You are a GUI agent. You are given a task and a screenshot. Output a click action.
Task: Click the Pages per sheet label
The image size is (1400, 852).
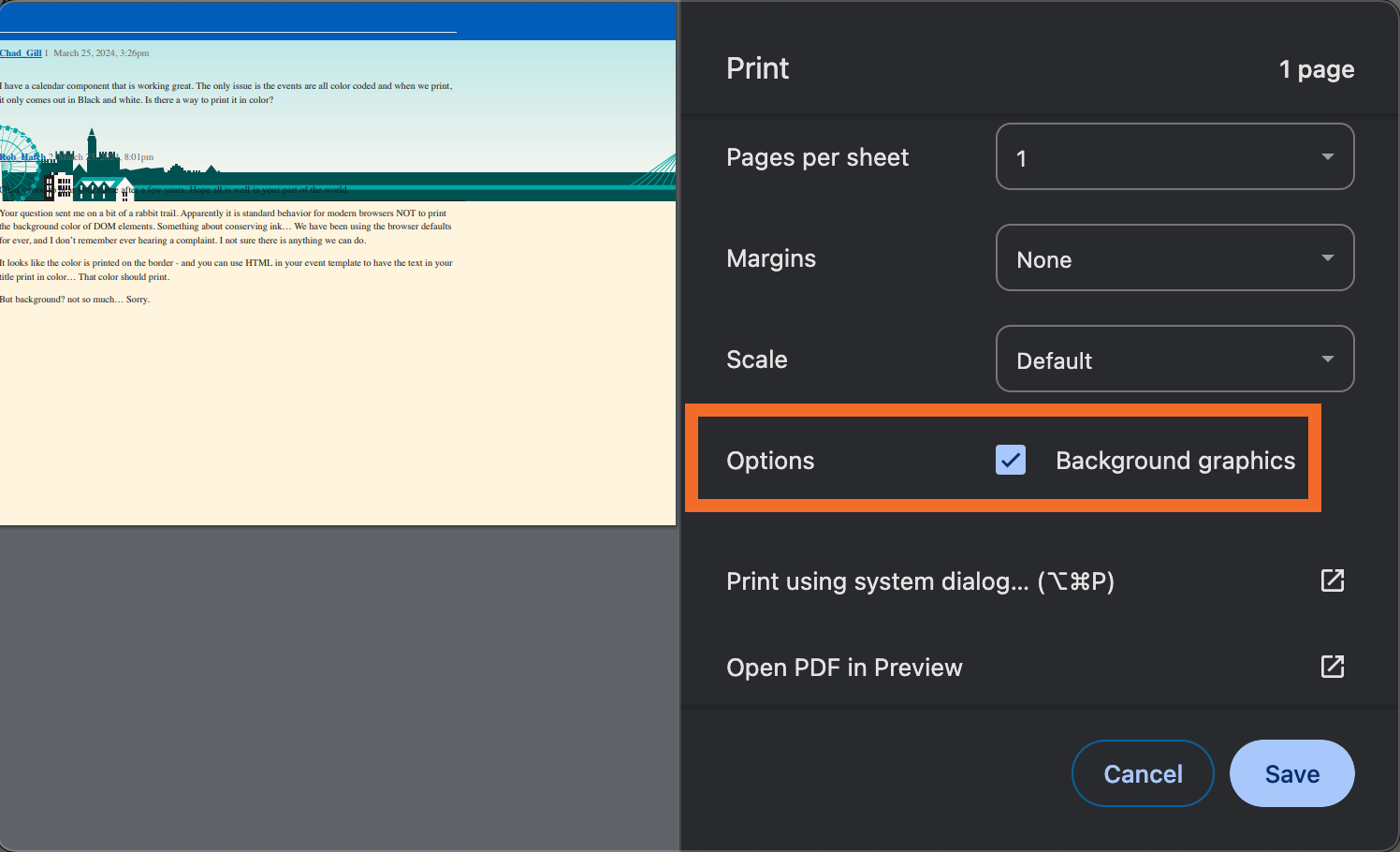pyautogui.click(x=818, y=157)
